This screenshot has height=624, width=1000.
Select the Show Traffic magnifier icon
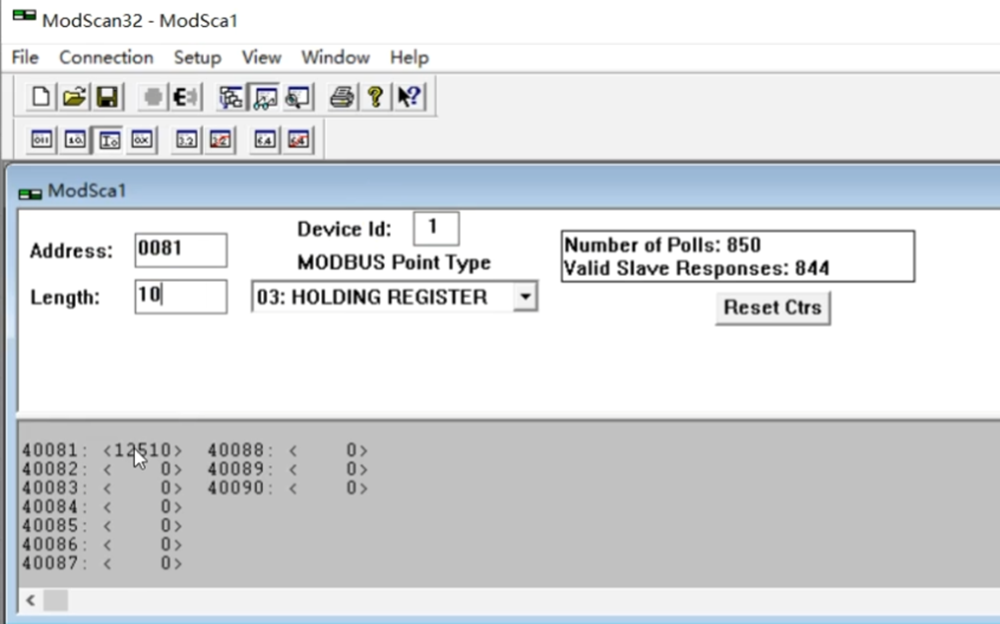(x=298, y=97)
